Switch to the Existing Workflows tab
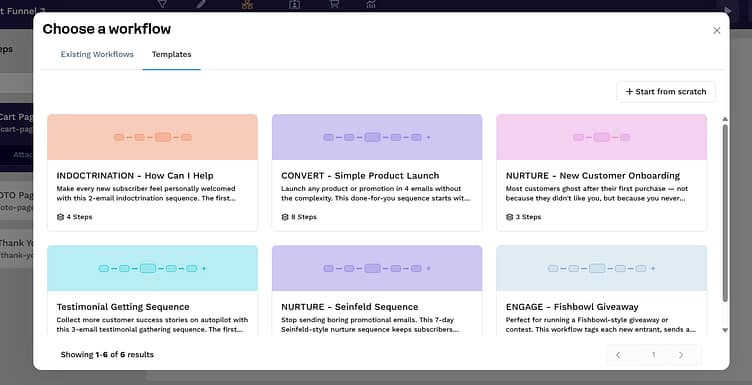The width and height of the screenshot is (752, 385). click(x=97, y=54)
